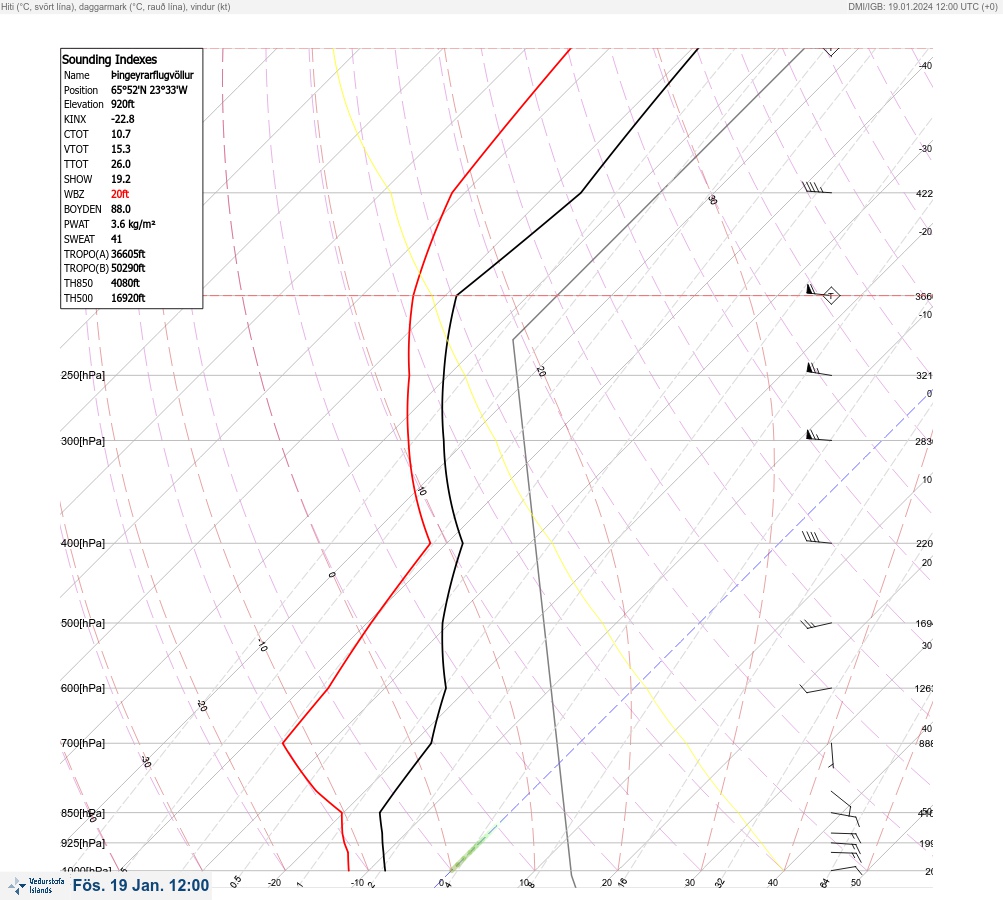Click the TROPO(A) value '36605ft'

pos(128,254)
